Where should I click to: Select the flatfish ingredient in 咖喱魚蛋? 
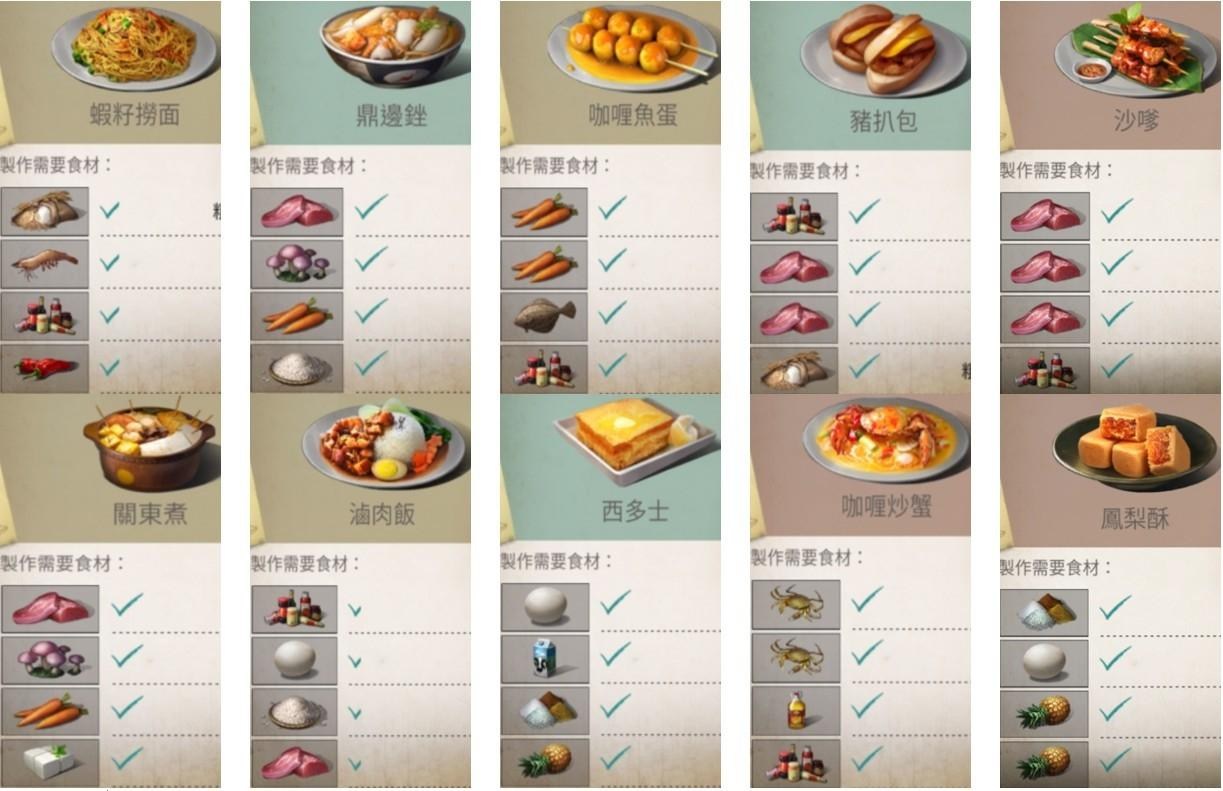(544, 316)
